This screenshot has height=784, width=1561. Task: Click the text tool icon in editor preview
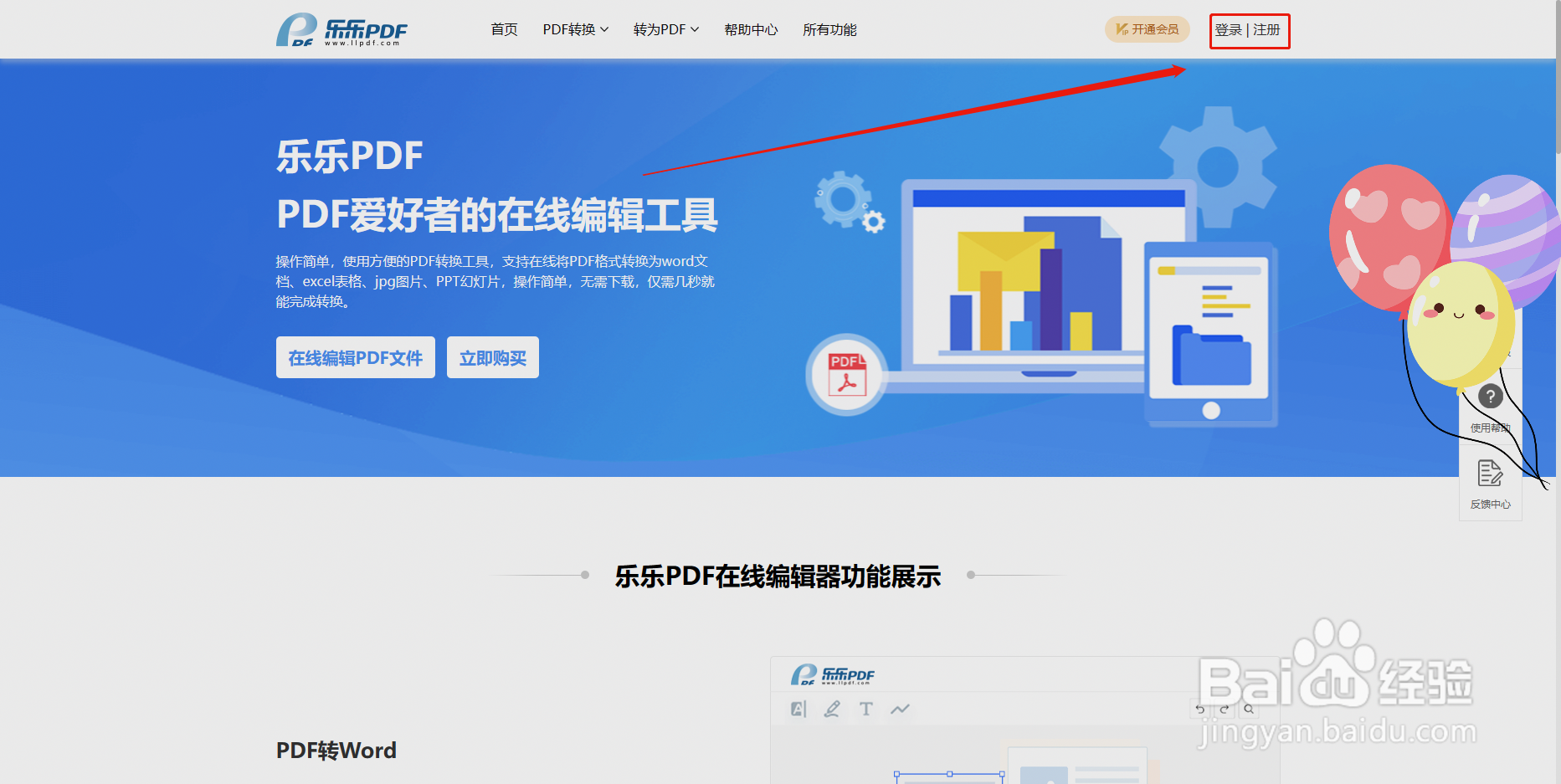(x=865, y=710)
